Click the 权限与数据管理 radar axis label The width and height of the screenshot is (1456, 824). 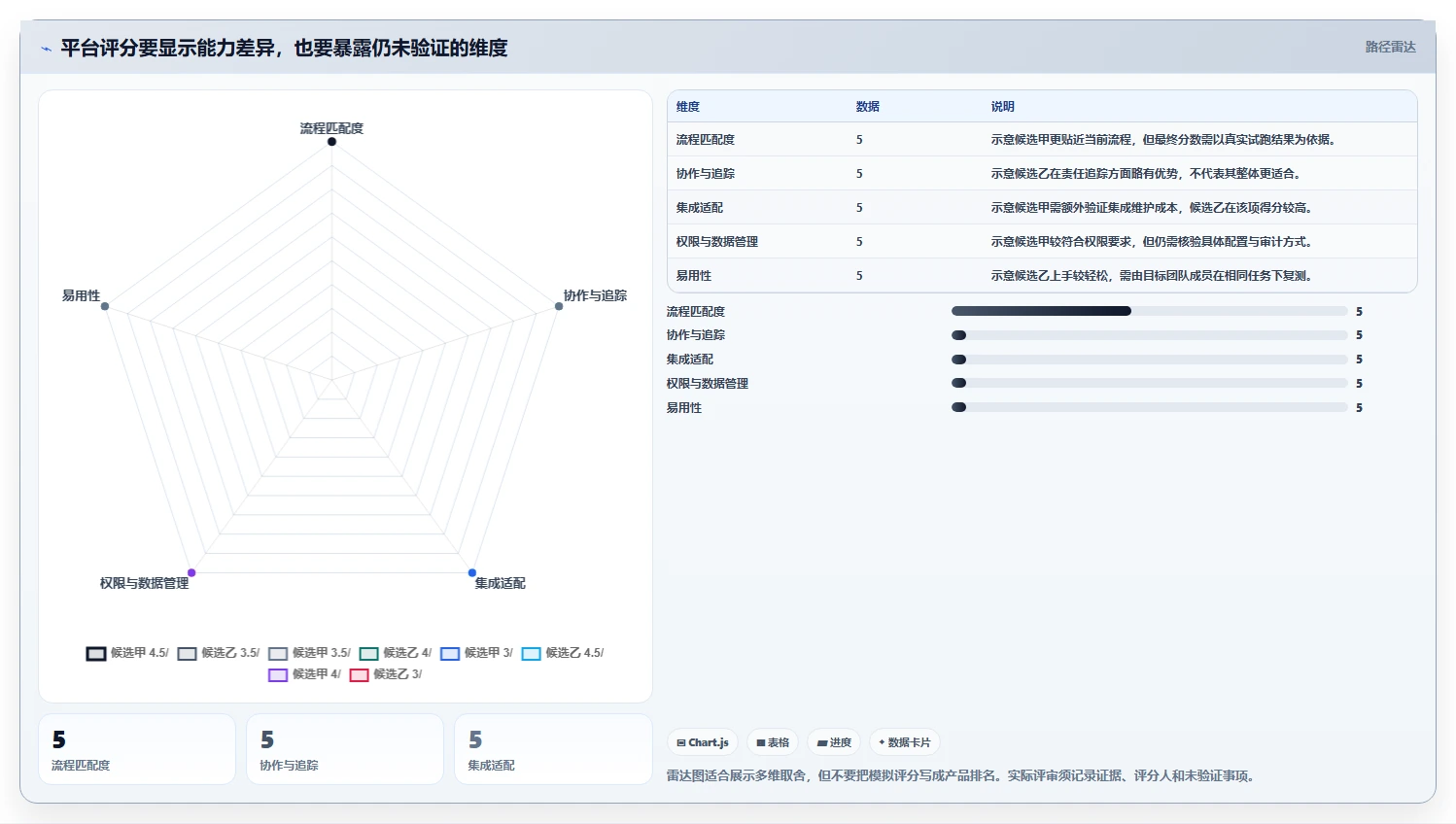[144, 583]
